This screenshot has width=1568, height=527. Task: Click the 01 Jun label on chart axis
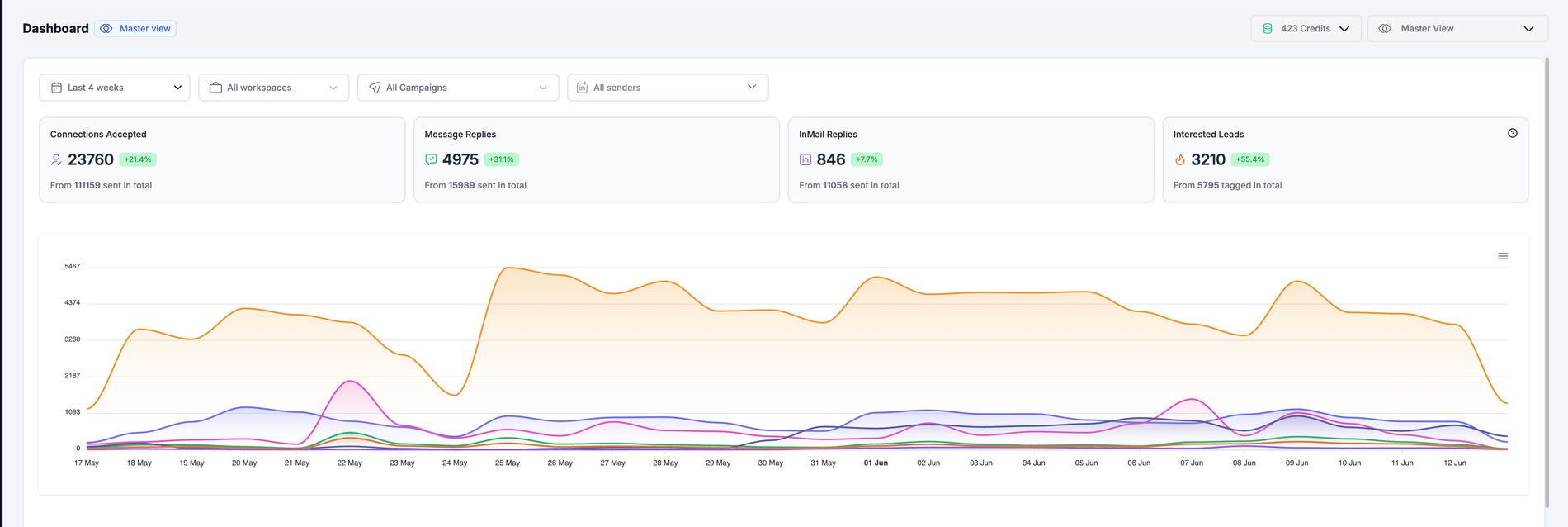coord(876,463)
